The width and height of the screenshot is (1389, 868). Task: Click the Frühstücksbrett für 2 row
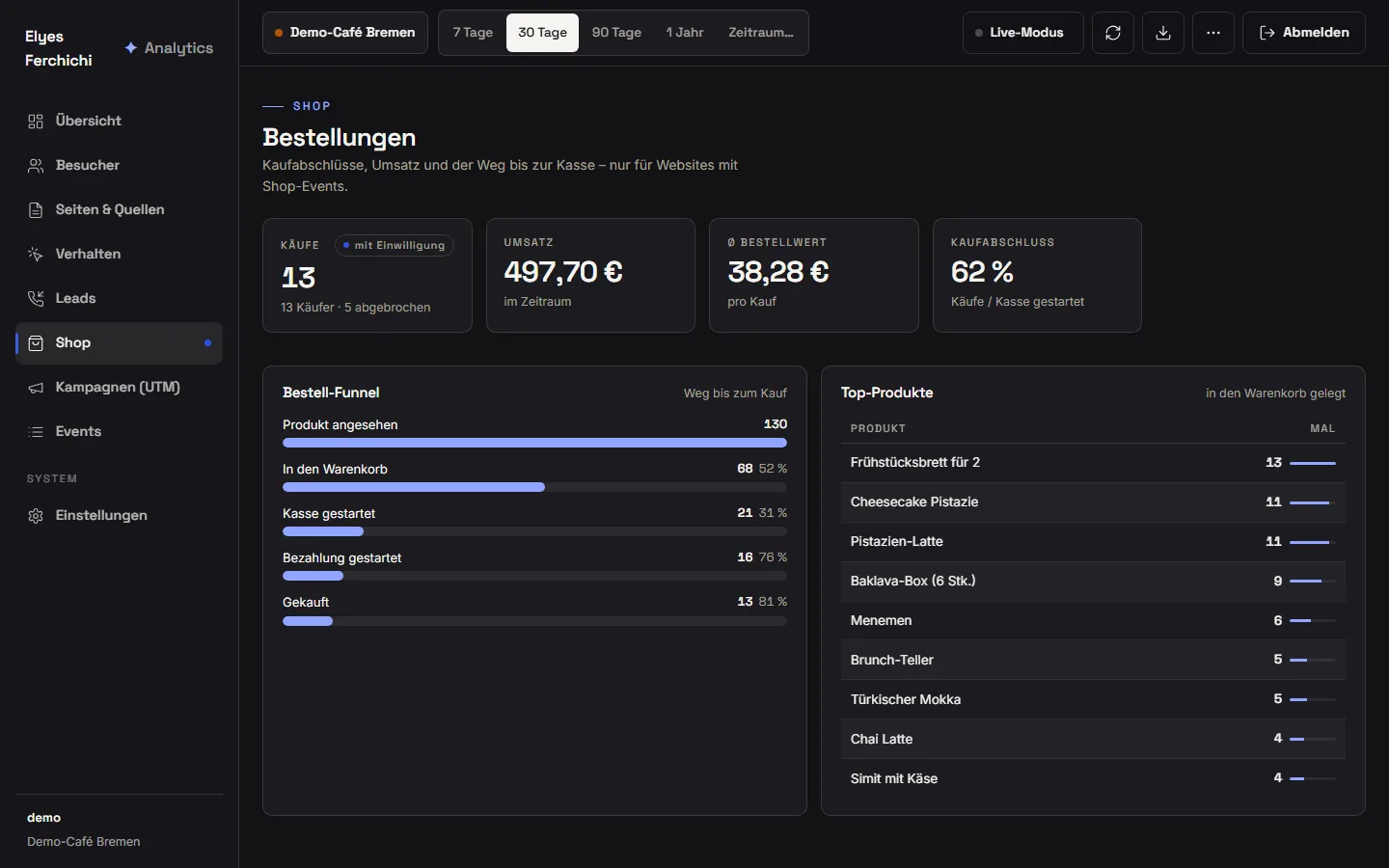click(x=1093, y=463)
